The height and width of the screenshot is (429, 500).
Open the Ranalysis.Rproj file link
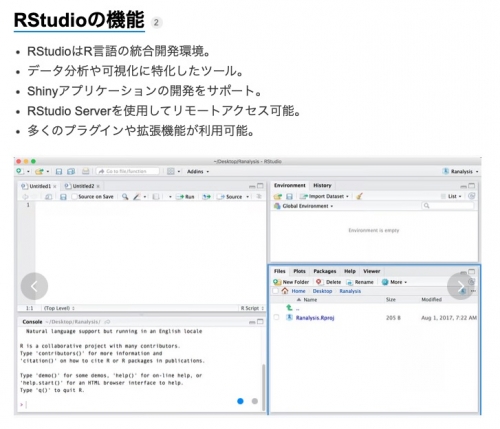(315, 318)
